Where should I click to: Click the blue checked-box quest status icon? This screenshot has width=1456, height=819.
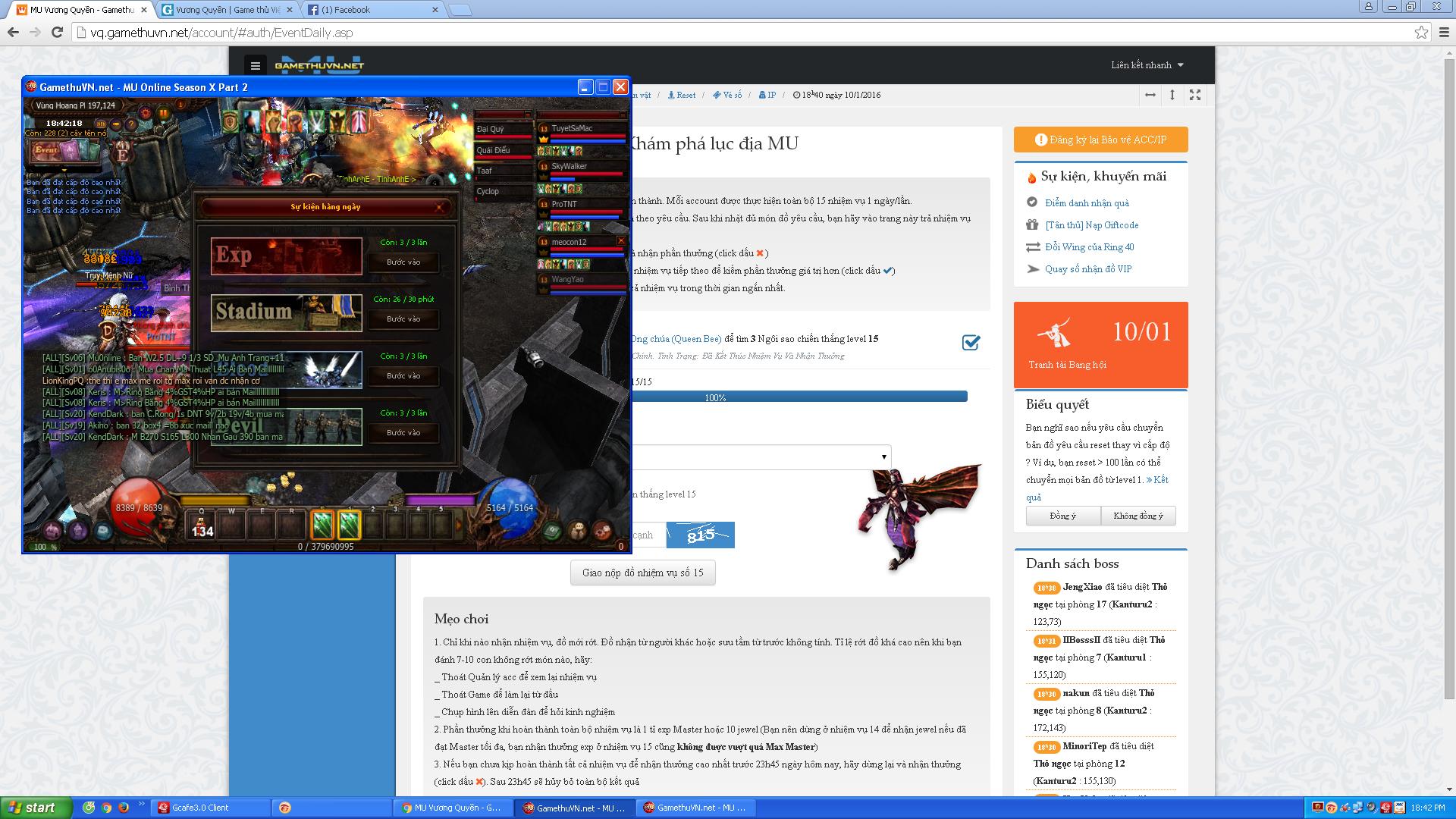pyautogui.click(x=971, y=343)
